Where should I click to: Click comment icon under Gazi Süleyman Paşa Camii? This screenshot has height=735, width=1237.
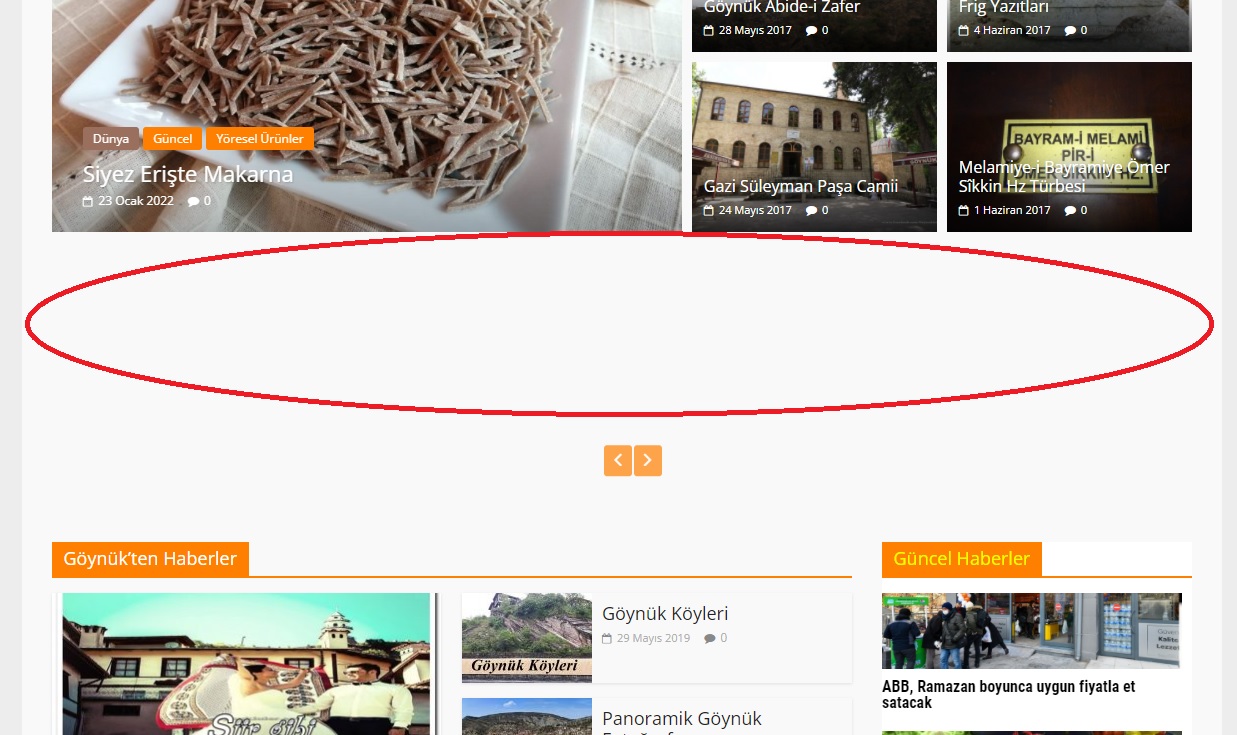tap(812, 211)
